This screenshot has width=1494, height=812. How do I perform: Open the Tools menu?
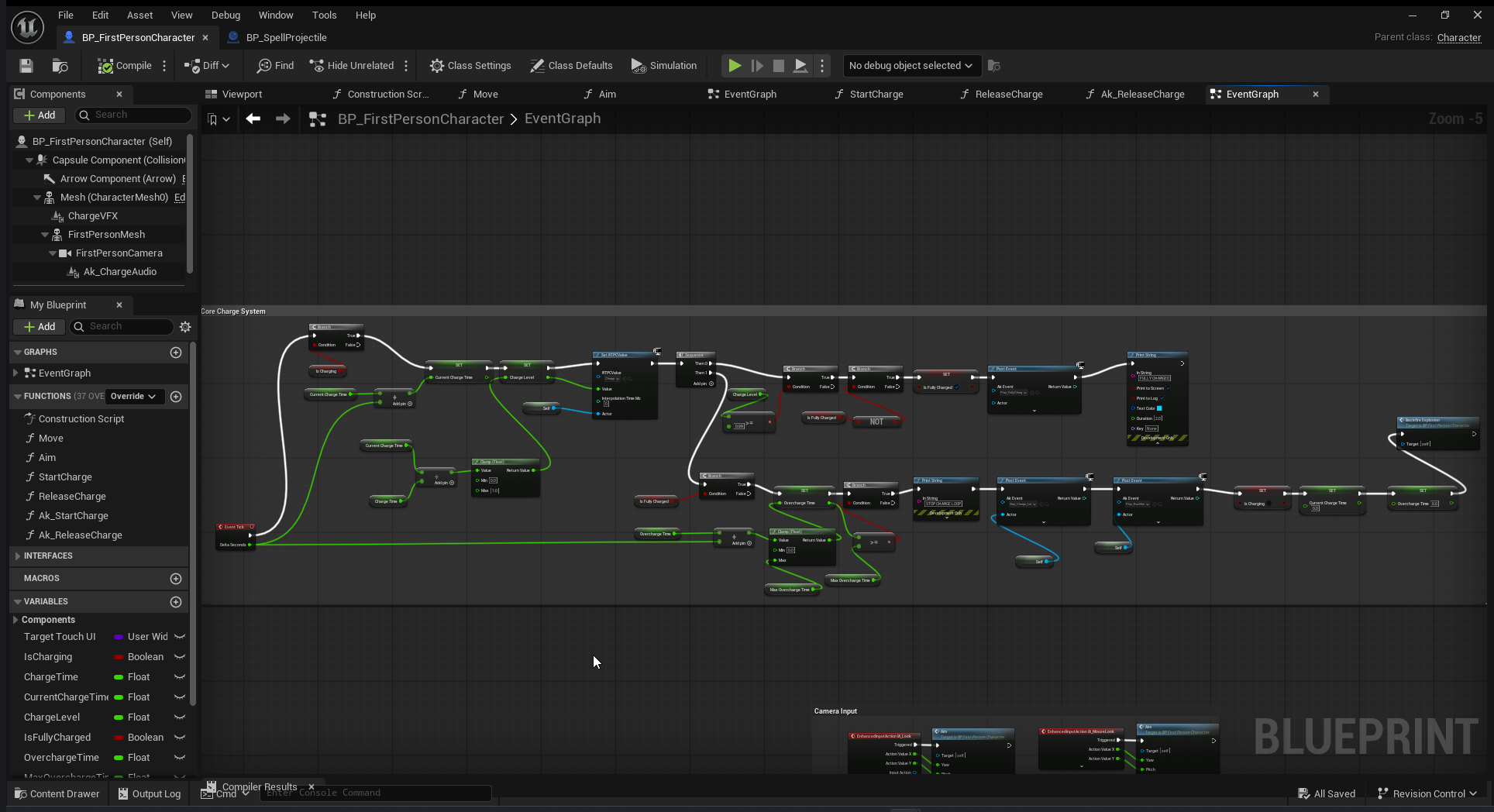[x=325, y=15]
